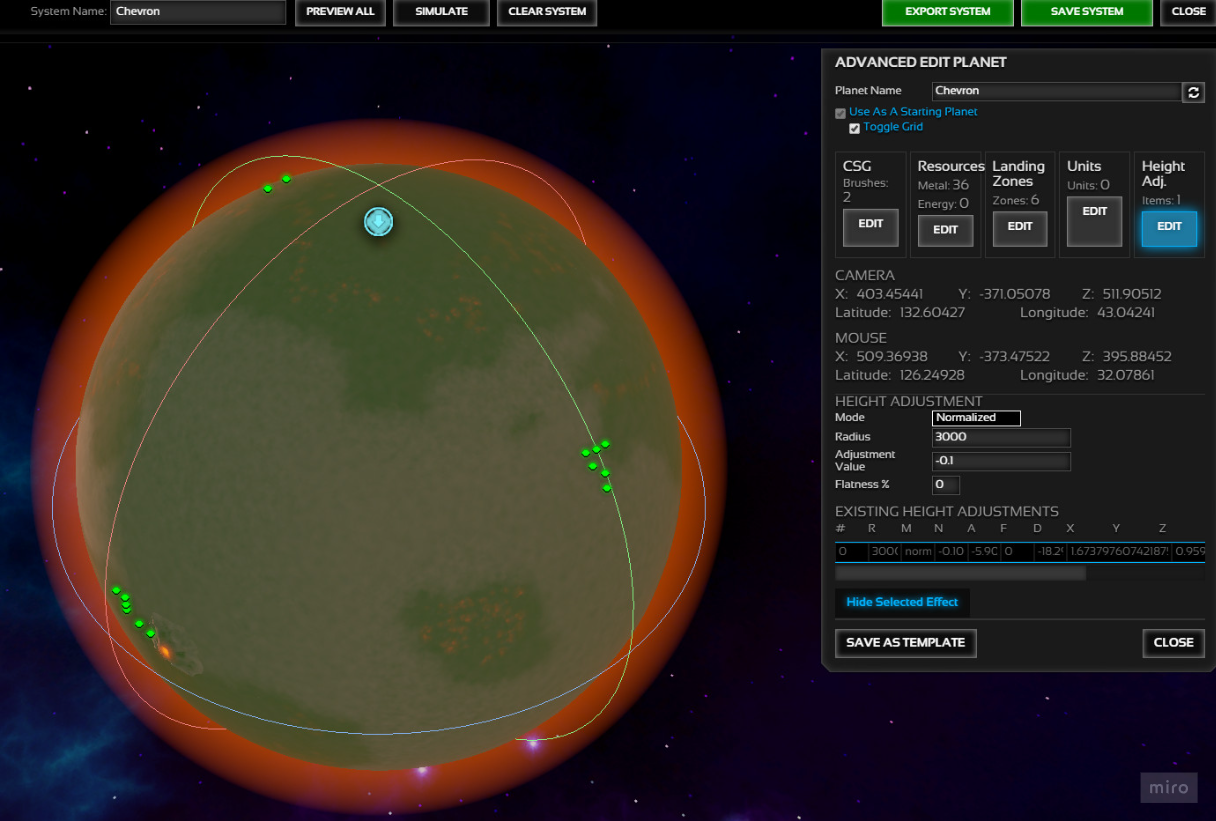Start Simulate from top toolbar
Screen dimensions: 1216x821
(441, 12)
